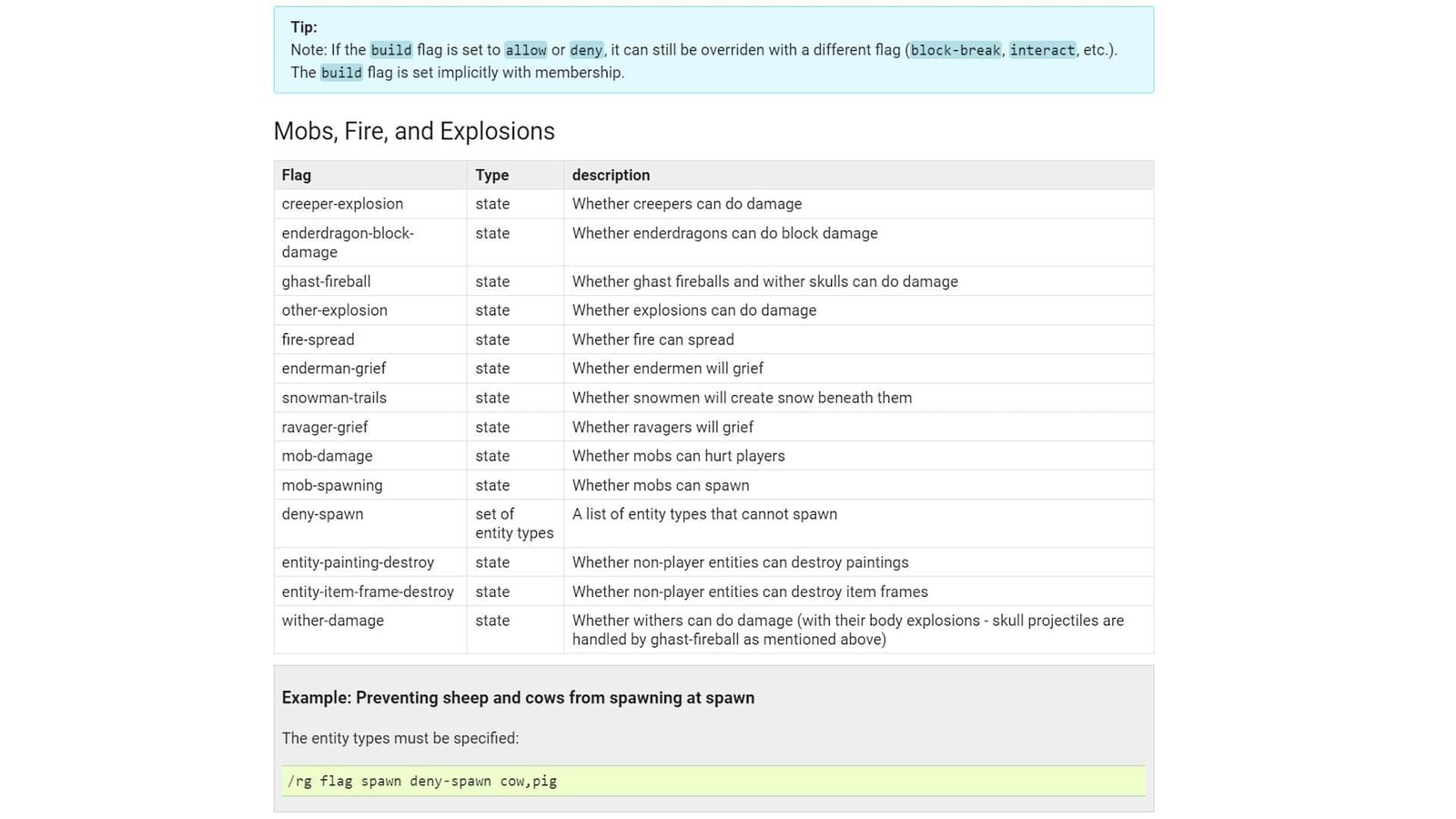
Task: Select the entity-painting-destroy flag
Action: [358, 562]
